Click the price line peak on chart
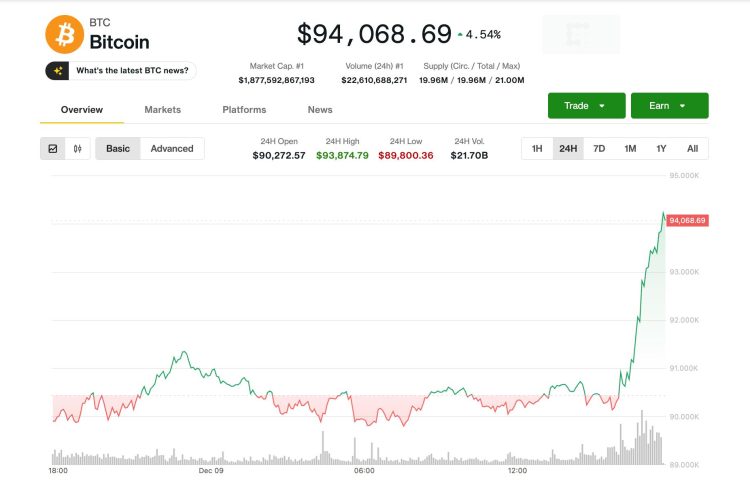The image size is (750, 480). [x=663, y=213]
